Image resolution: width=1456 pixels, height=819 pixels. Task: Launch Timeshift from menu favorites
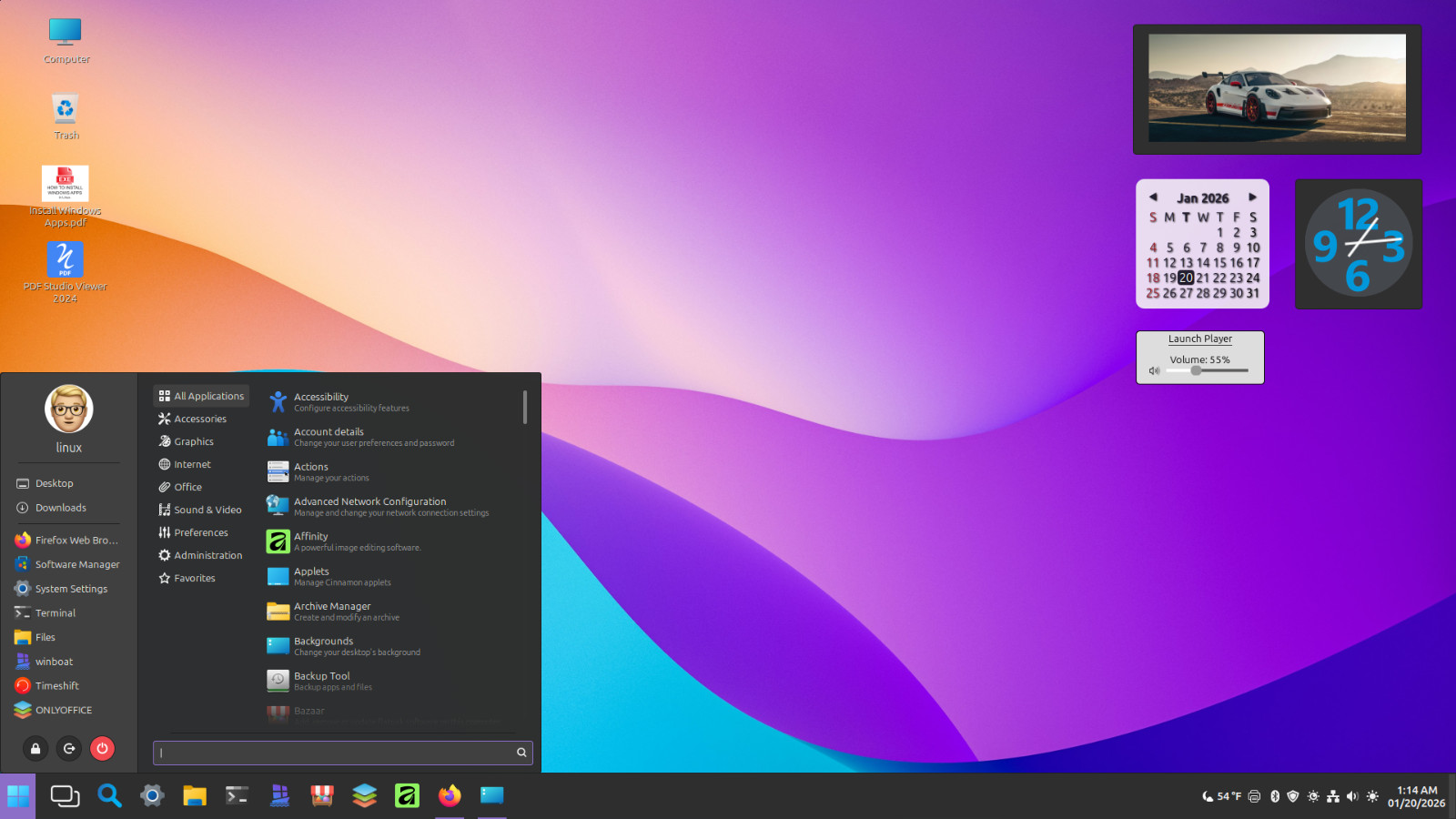[67, 686]
